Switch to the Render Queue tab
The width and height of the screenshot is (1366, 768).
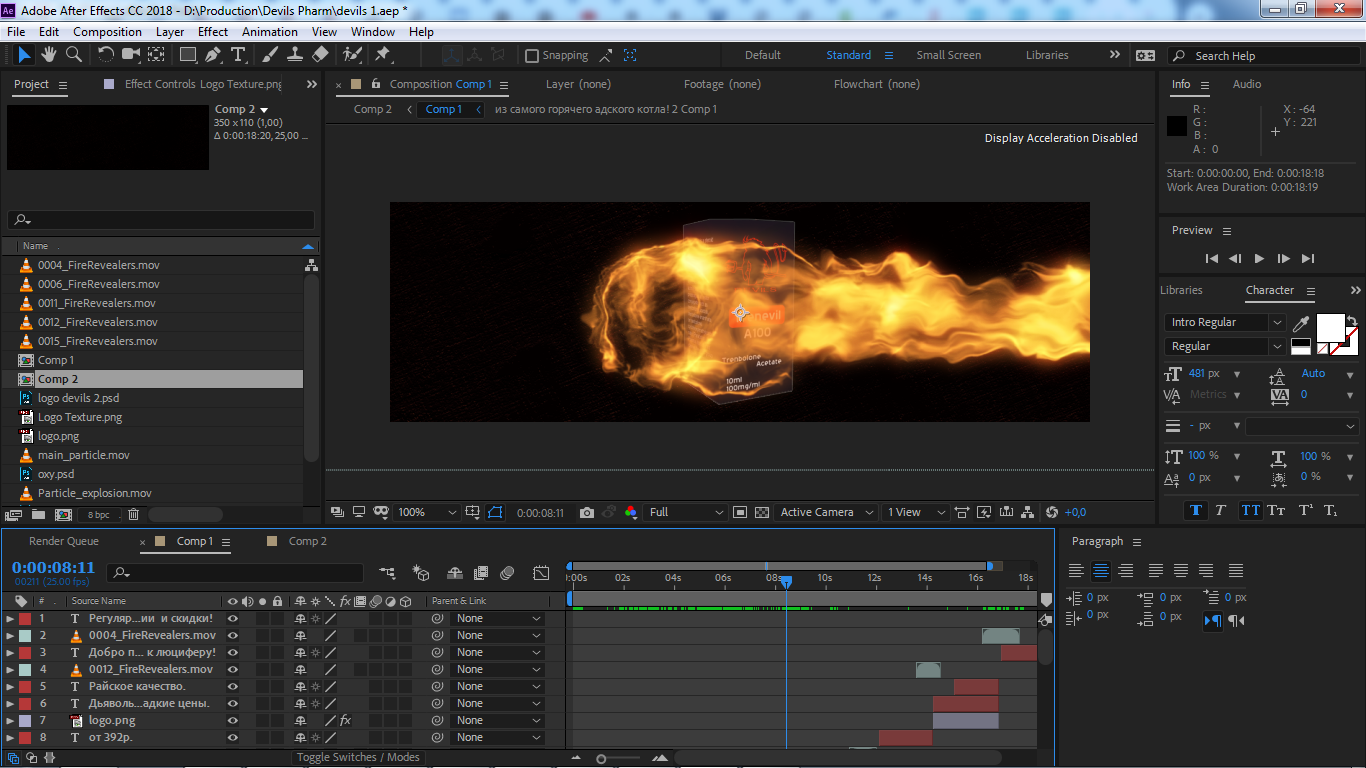[x=64, y=541]
